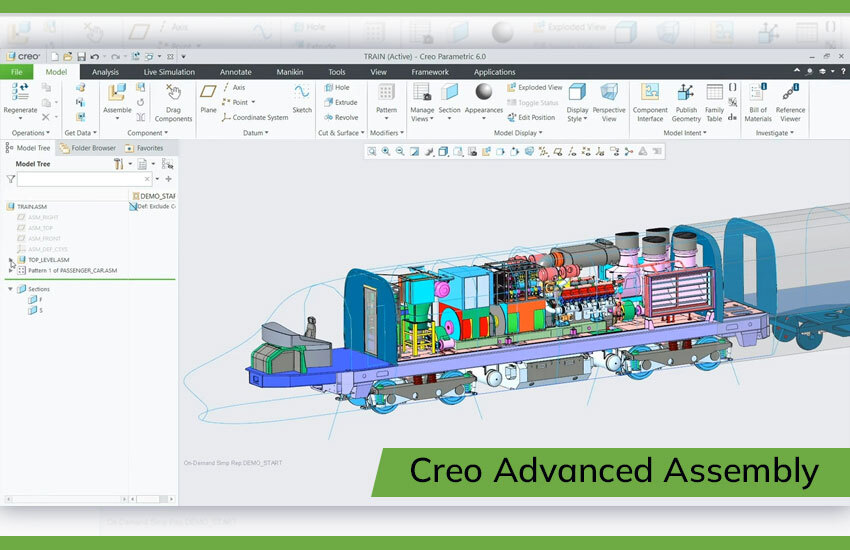Expand the Model Display group

(518, 133)
